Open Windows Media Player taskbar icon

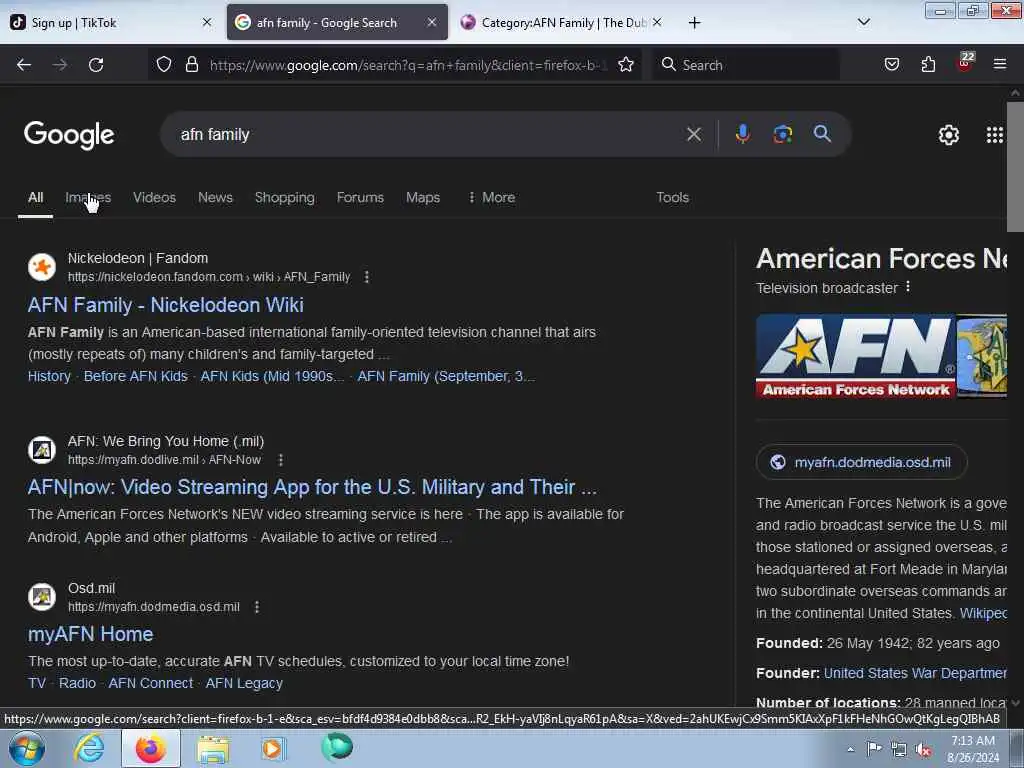pyautogui.click(x=273, y=748)
